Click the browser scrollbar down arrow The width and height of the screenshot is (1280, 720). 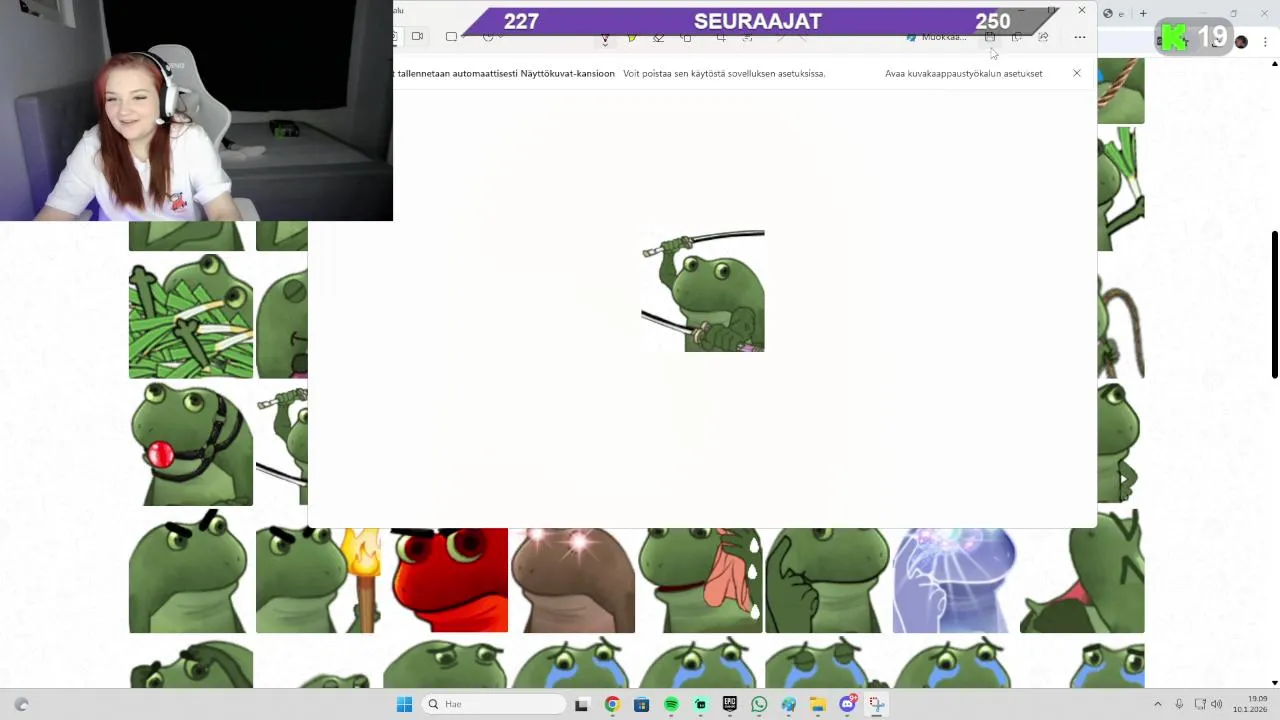pyautogui.click(x=1275, y=682)
